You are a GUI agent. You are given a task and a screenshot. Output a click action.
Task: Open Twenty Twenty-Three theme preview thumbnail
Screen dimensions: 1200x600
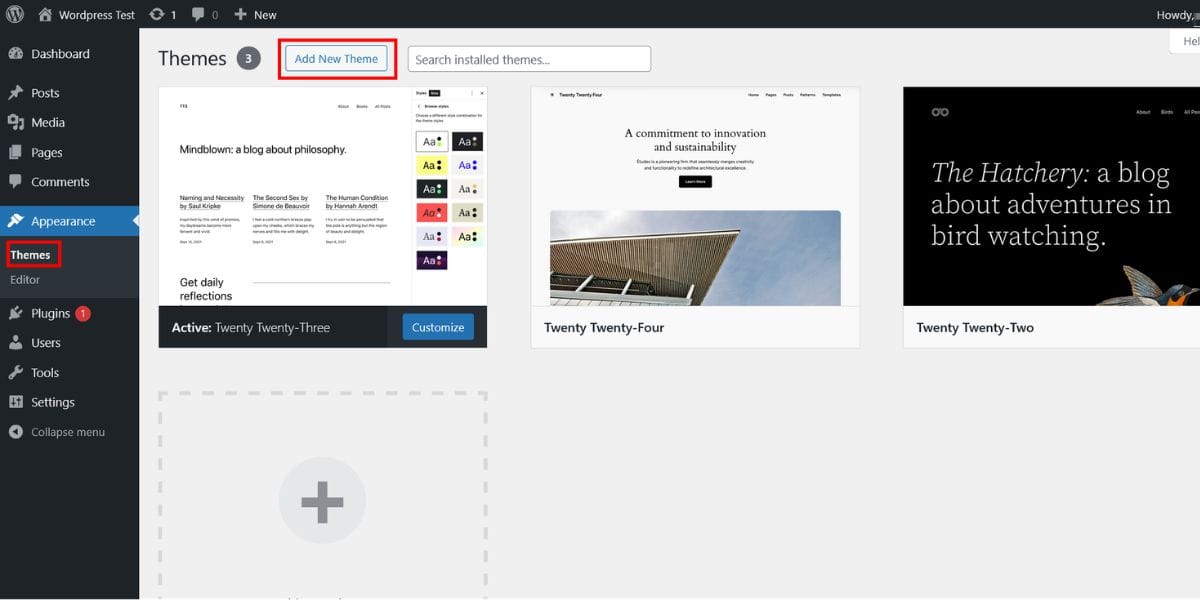tap(323, 196)
